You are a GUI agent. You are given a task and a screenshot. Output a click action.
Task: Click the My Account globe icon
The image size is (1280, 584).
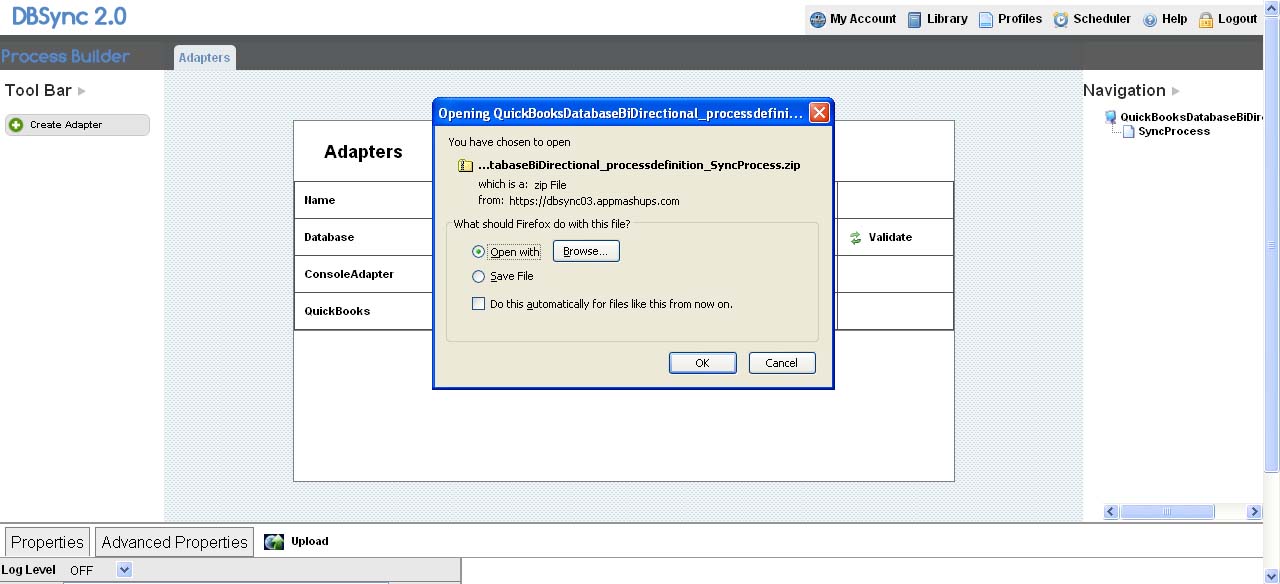pos(818,19)
